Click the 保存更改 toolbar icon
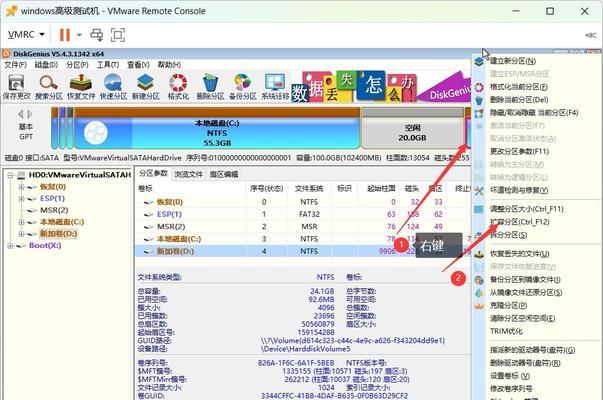Image resolution: width=603 pixels, height=400 pixels. (x=16, y=87)
